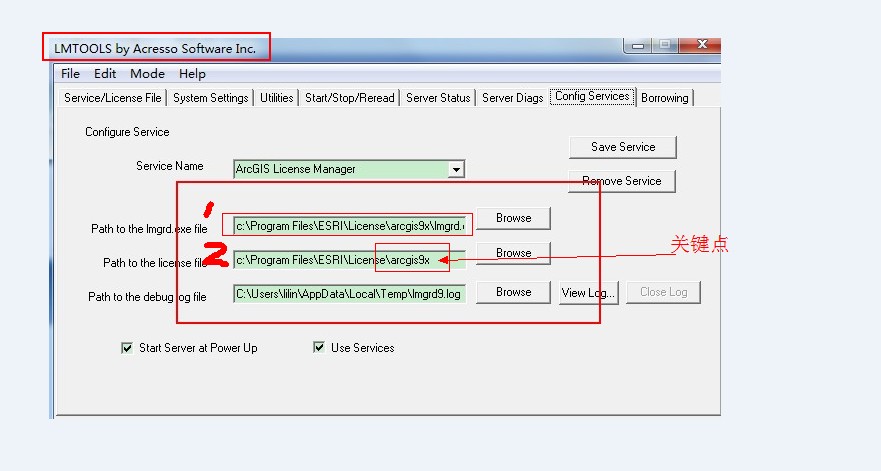Expand the Service Name dropdown arrow

coord(456,169)
